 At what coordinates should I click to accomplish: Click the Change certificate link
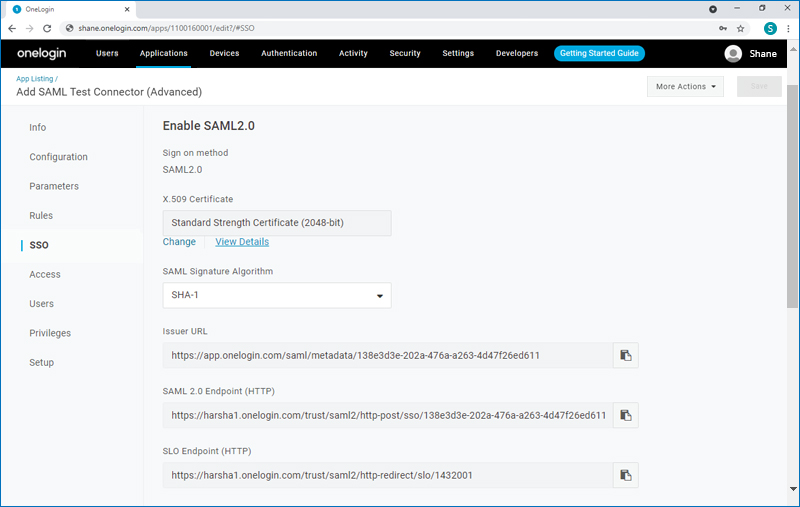pos(179,242)
